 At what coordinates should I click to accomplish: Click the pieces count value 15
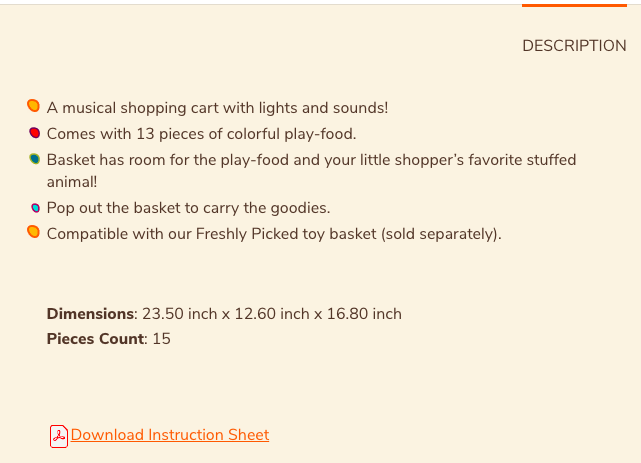click(x=161, y=339)
